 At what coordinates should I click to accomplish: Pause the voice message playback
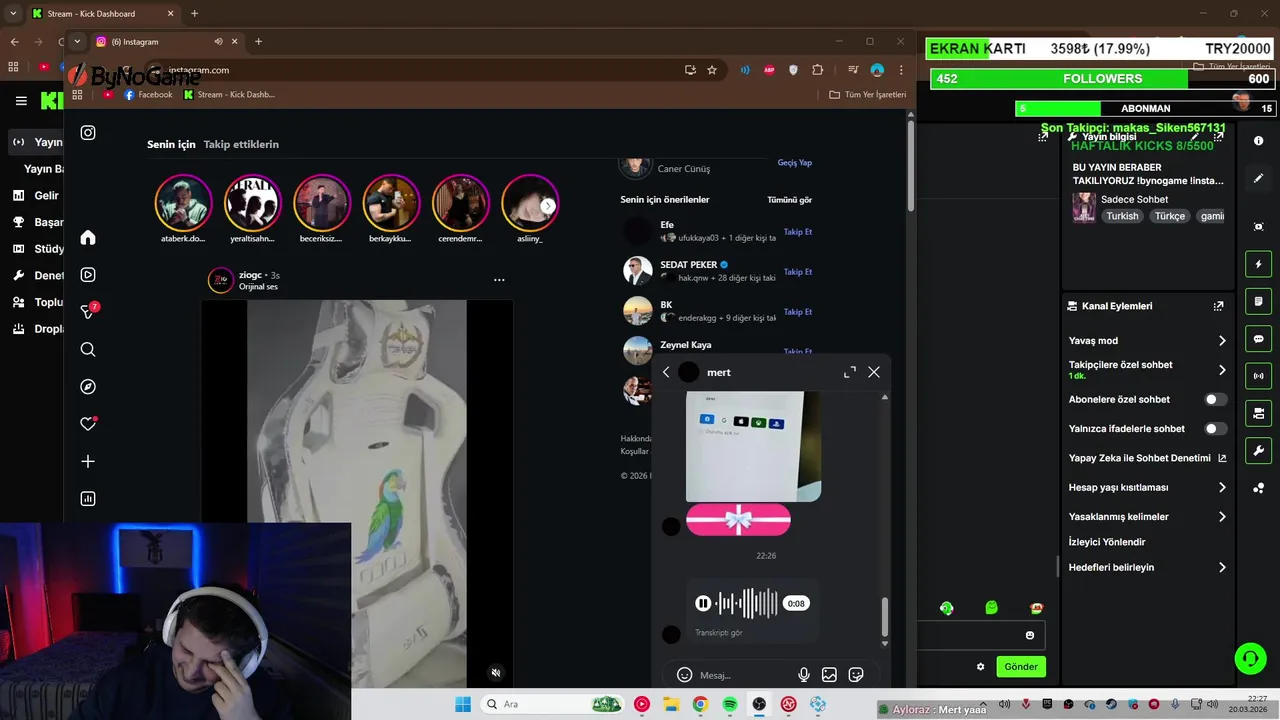click(x=703, y=603)
